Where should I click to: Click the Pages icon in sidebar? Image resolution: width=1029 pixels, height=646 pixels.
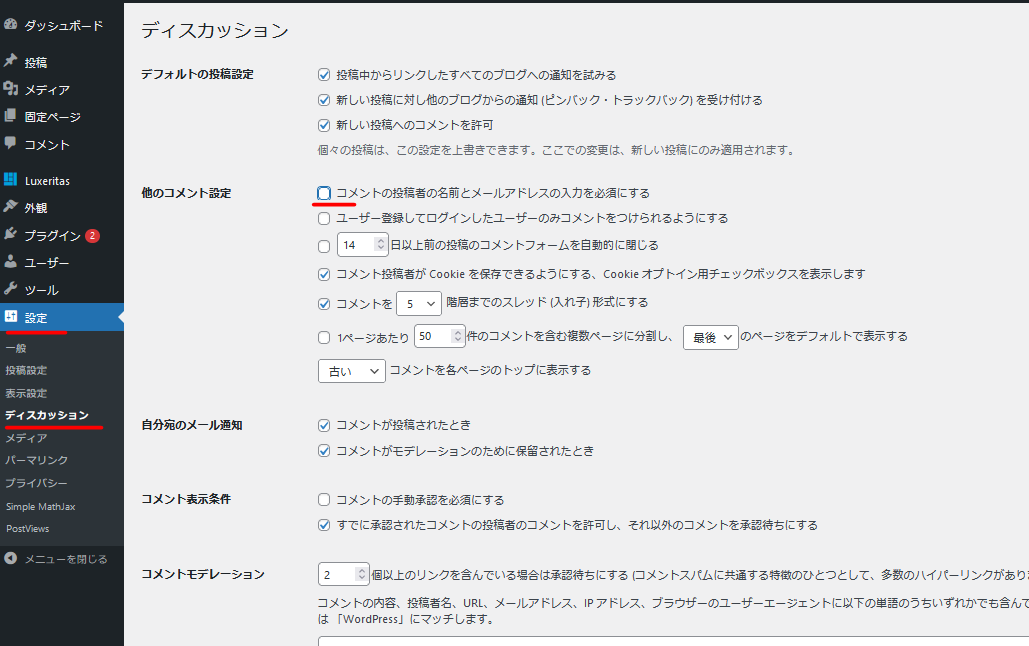11,116
